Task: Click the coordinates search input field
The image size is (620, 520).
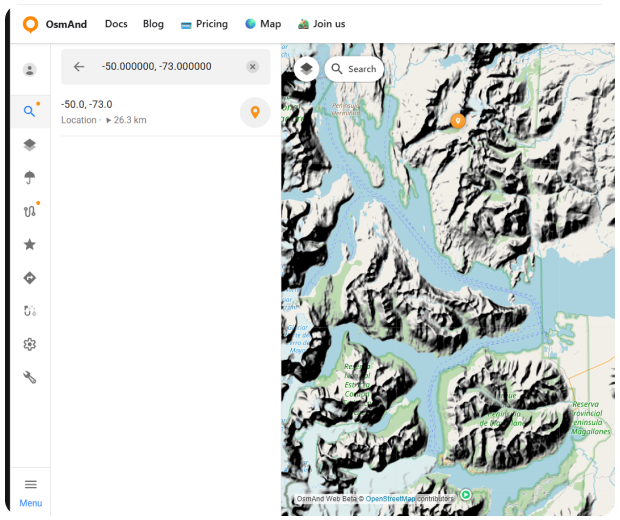Action: click(x=165, y=67)
